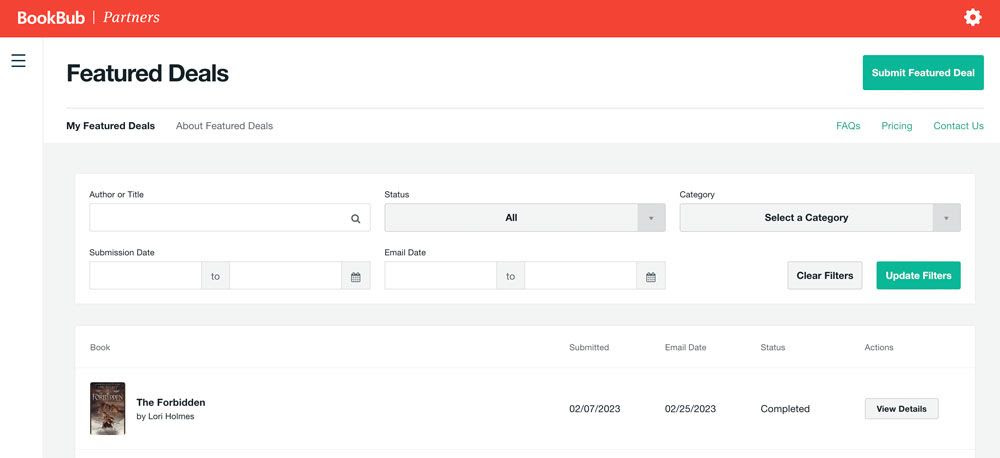This screenshot has height=458, width=1000.
Task: Click The Forbidden book title
Action: pyautogui.click(x=171, y=403)
